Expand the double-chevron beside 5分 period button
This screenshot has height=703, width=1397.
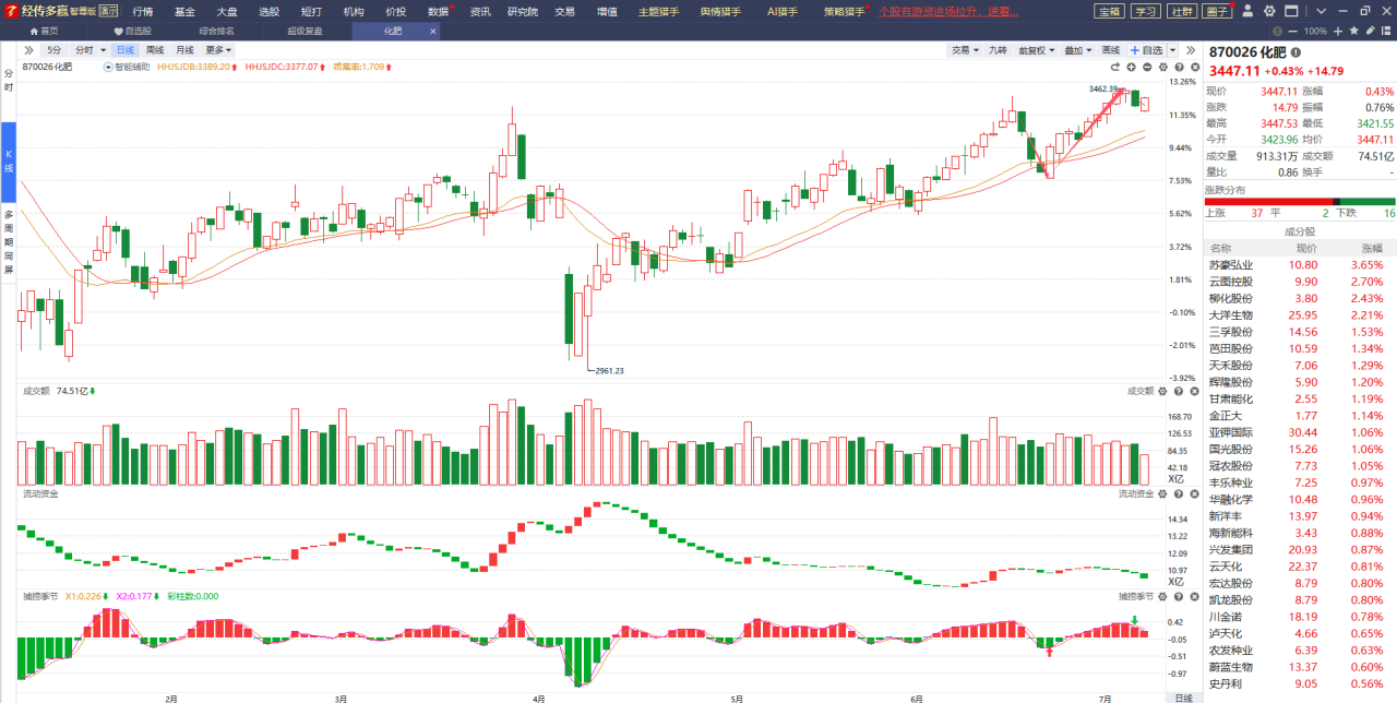coord(29,50)
